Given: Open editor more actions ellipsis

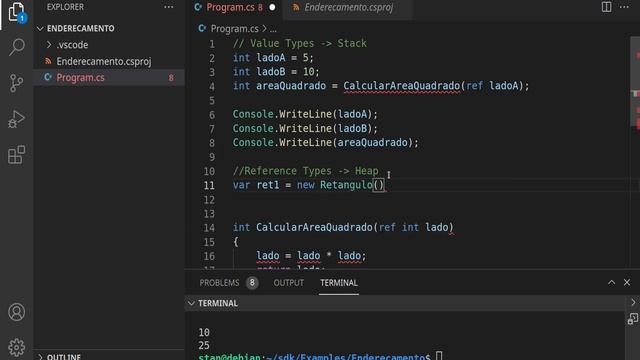Looking at the screenshot, I should 624,7.
